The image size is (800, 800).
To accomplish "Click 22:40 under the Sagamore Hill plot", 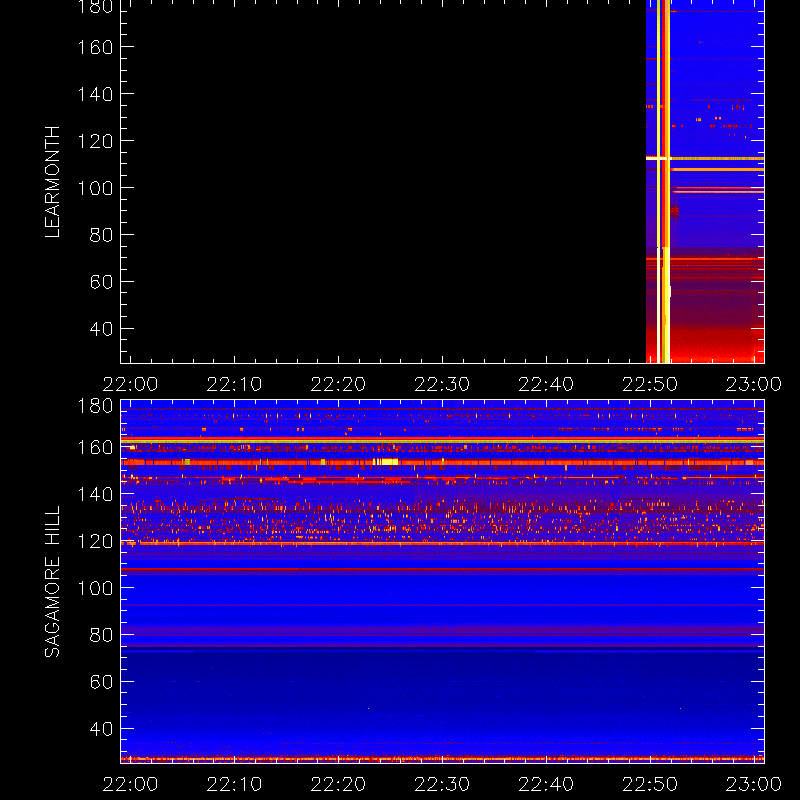I will (x=546, y=784).
